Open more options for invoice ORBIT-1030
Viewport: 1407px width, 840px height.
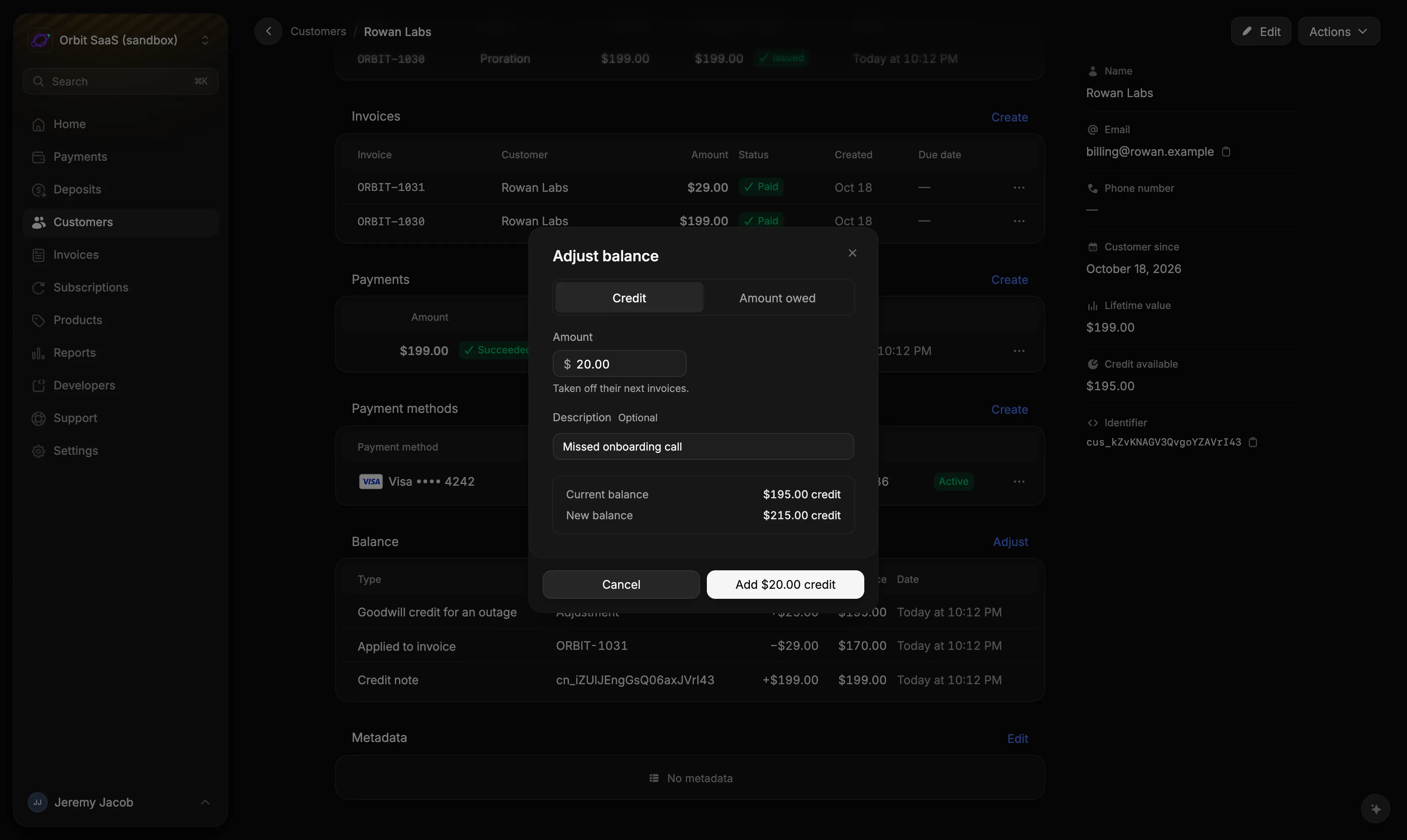coord(1019,222)
